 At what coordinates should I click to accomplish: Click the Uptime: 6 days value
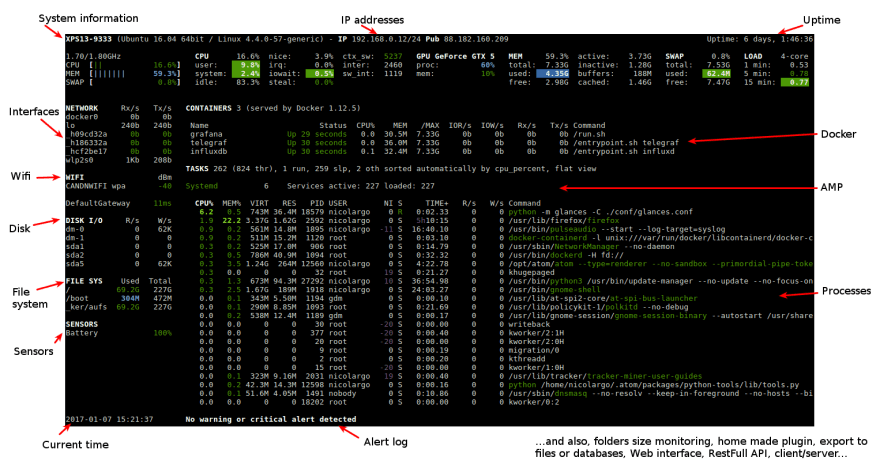[x=759, y=39]
